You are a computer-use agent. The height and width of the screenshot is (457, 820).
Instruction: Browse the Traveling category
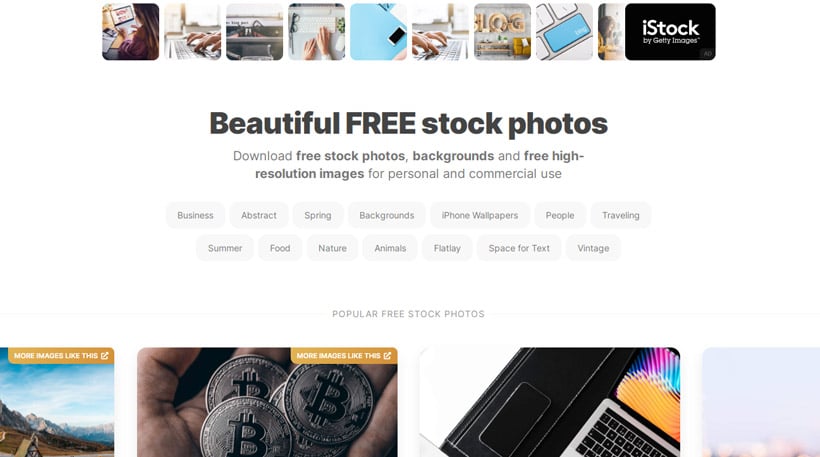point(620,215)
